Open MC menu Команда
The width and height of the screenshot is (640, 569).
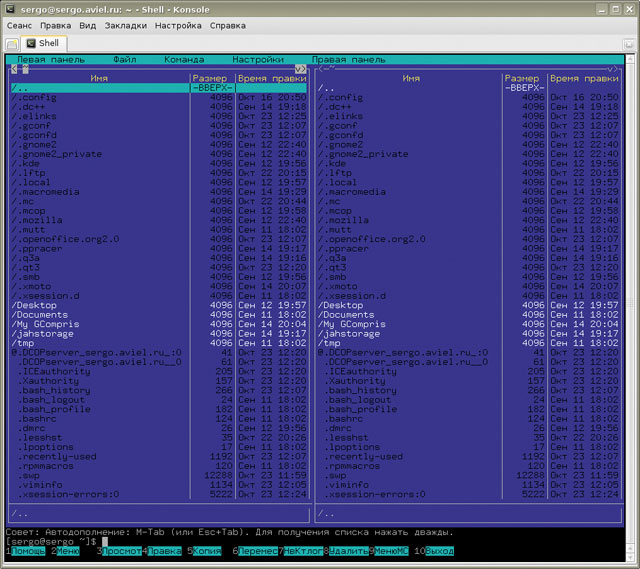click(x=184, y=60)
